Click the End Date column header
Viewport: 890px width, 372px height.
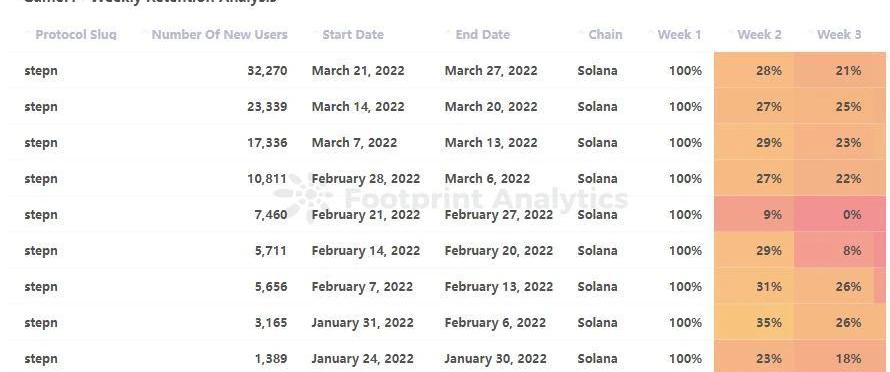pos(482,35)
